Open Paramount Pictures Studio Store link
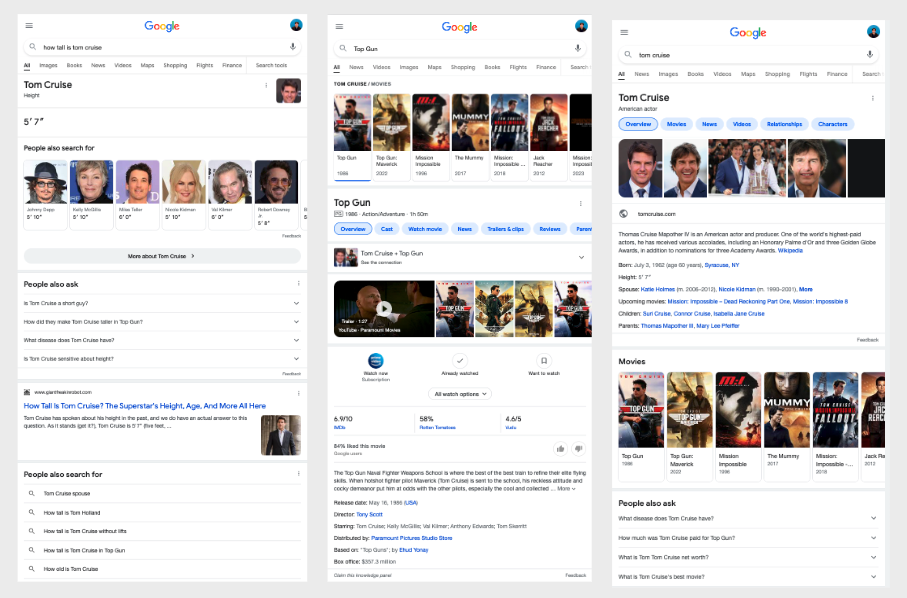 click(411, 538)
